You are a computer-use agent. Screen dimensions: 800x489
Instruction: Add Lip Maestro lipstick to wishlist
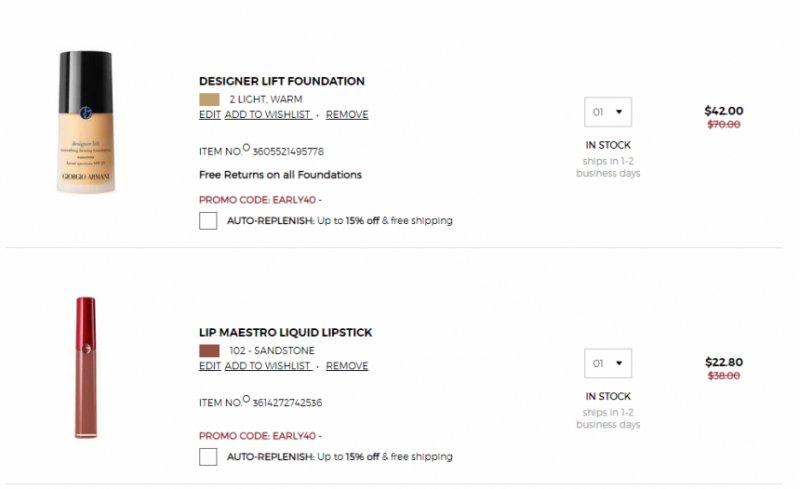tap(267, 366)
